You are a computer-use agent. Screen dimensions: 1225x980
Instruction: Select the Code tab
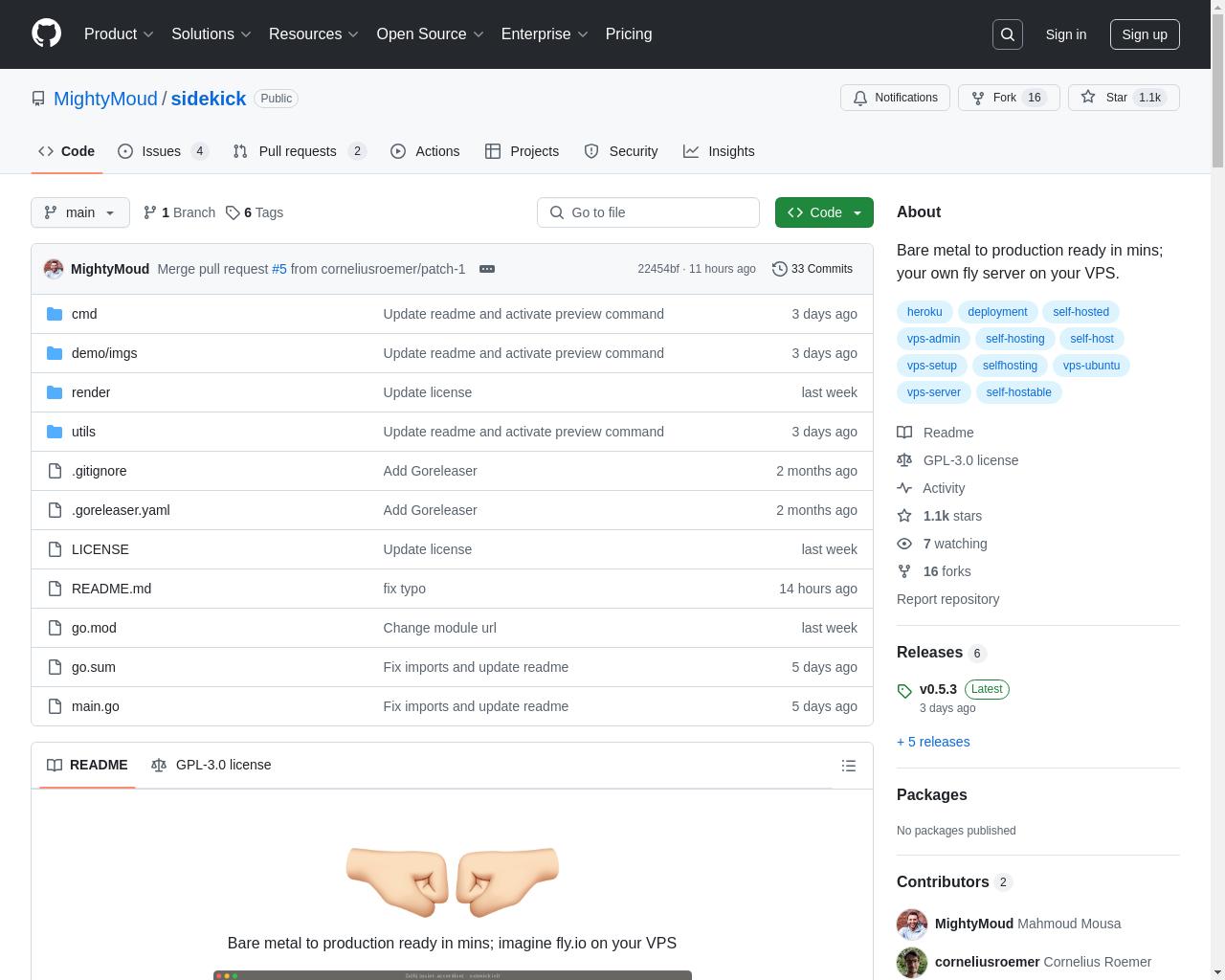pos(66,151)
